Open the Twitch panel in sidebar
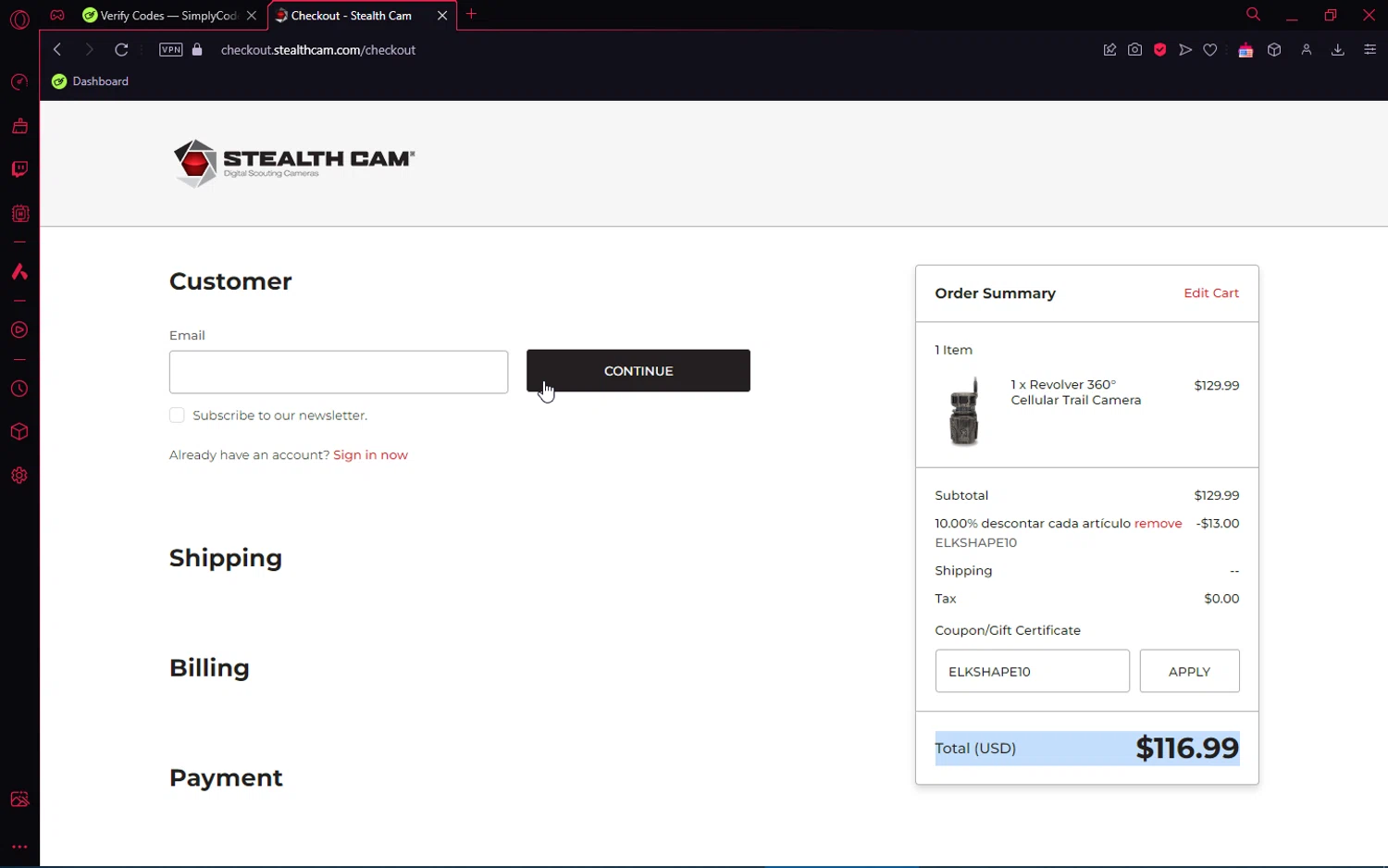This screenshot has height=868, width=1388. (x=19, y=169)
